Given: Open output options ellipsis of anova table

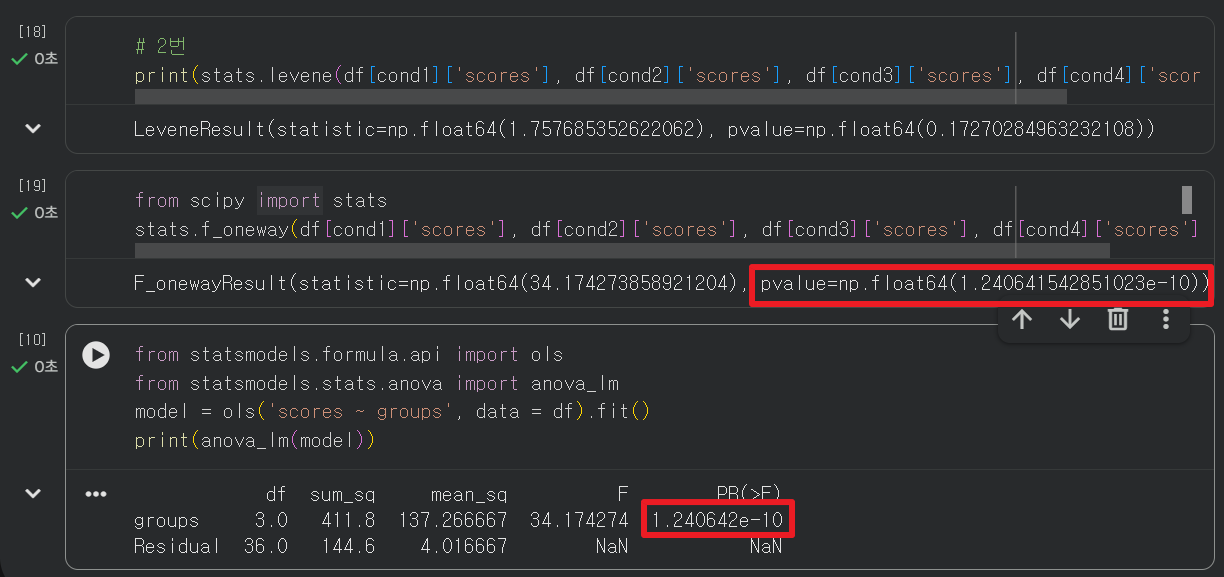Looking at the screenshot, I should [x=96, y=494].
